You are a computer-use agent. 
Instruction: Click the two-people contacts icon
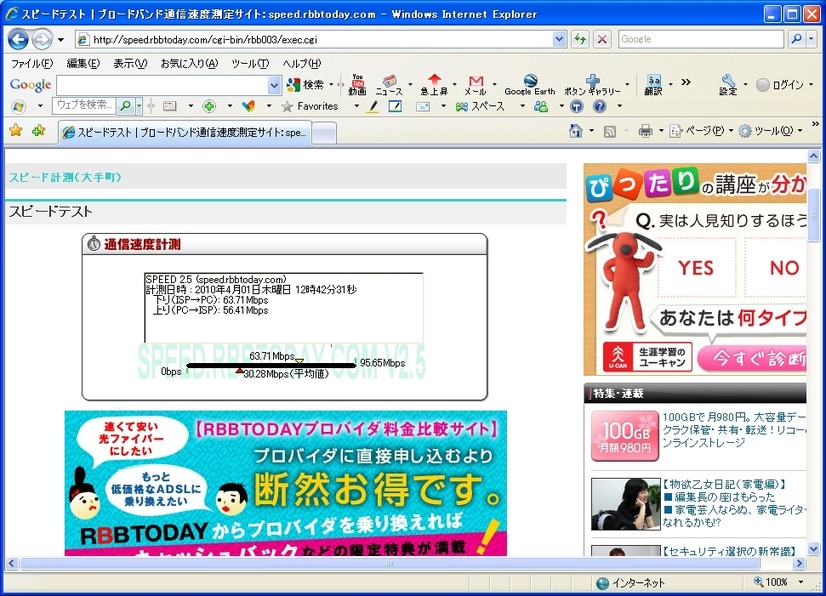(x=540, y=106)
